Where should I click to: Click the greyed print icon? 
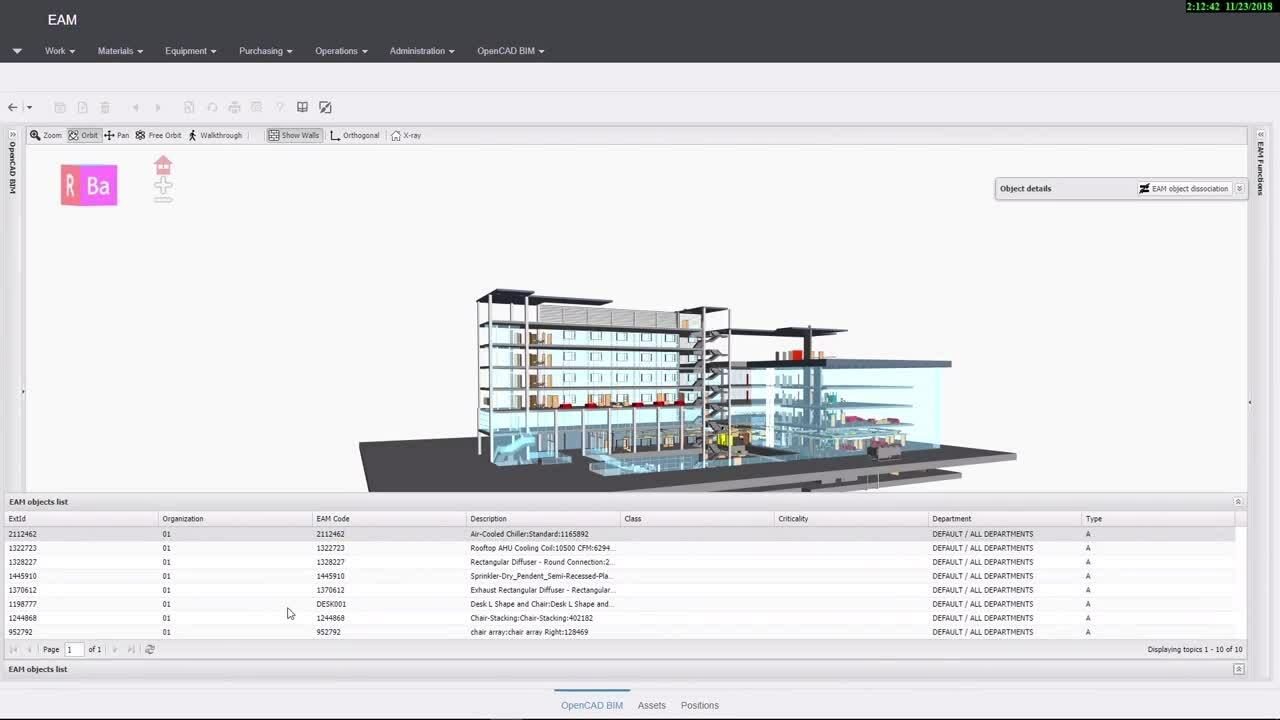234,107
